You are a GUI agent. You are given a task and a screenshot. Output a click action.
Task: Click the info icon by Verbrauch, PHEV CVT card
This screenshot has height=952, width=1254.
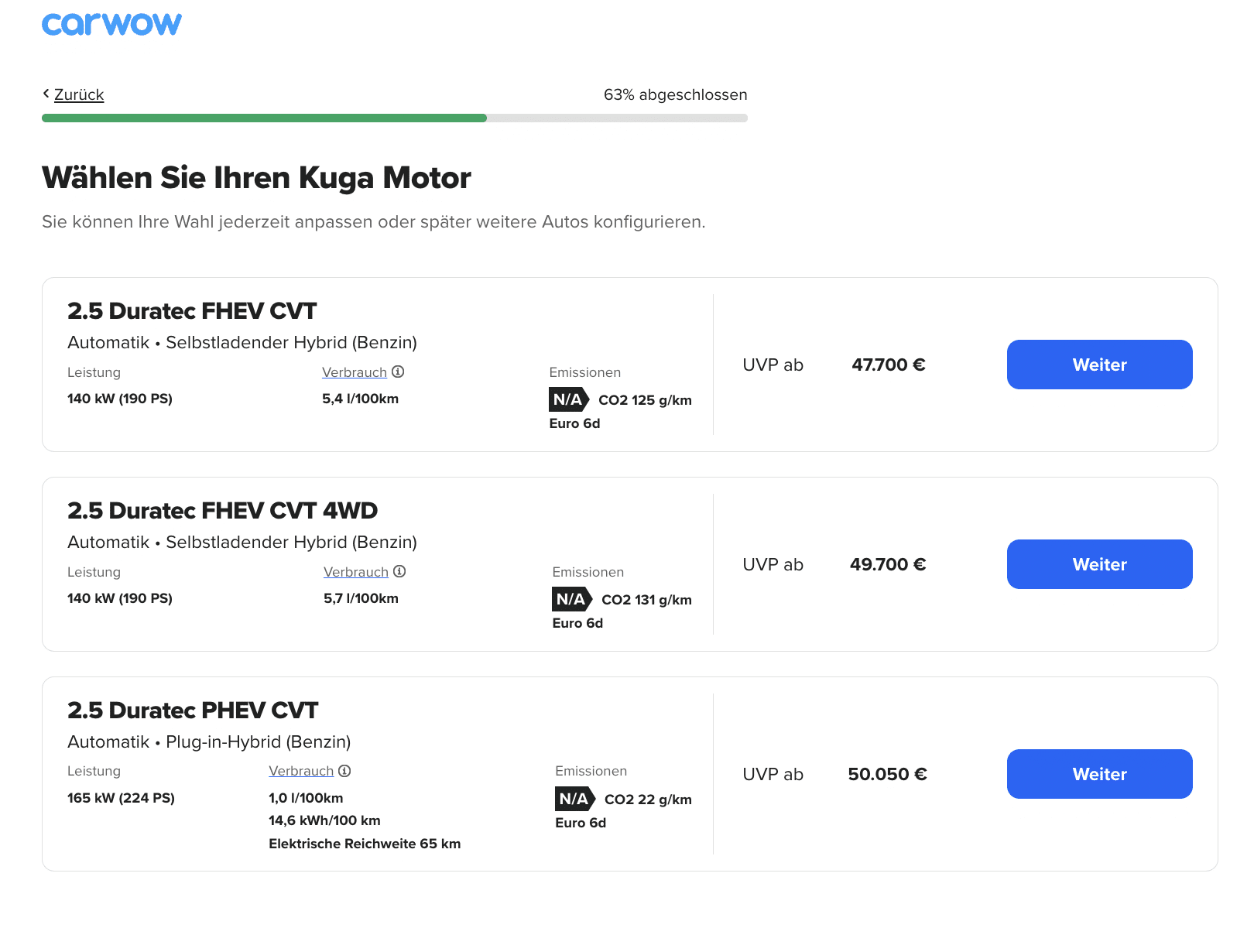click(344, 771)
